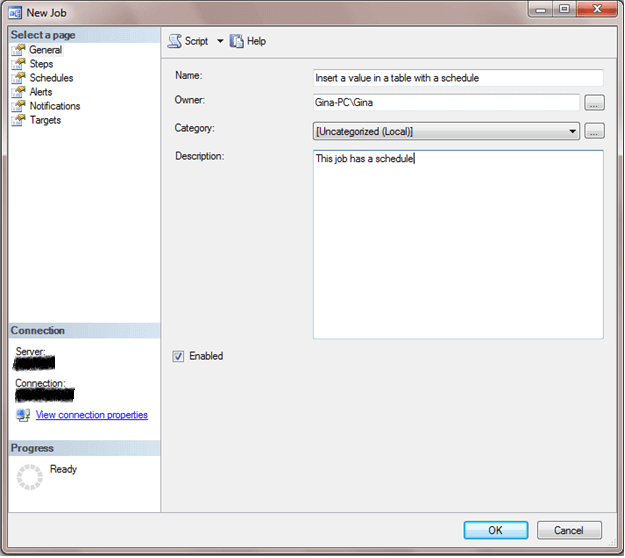
Task: Open the Targets page
Action: 45,120
